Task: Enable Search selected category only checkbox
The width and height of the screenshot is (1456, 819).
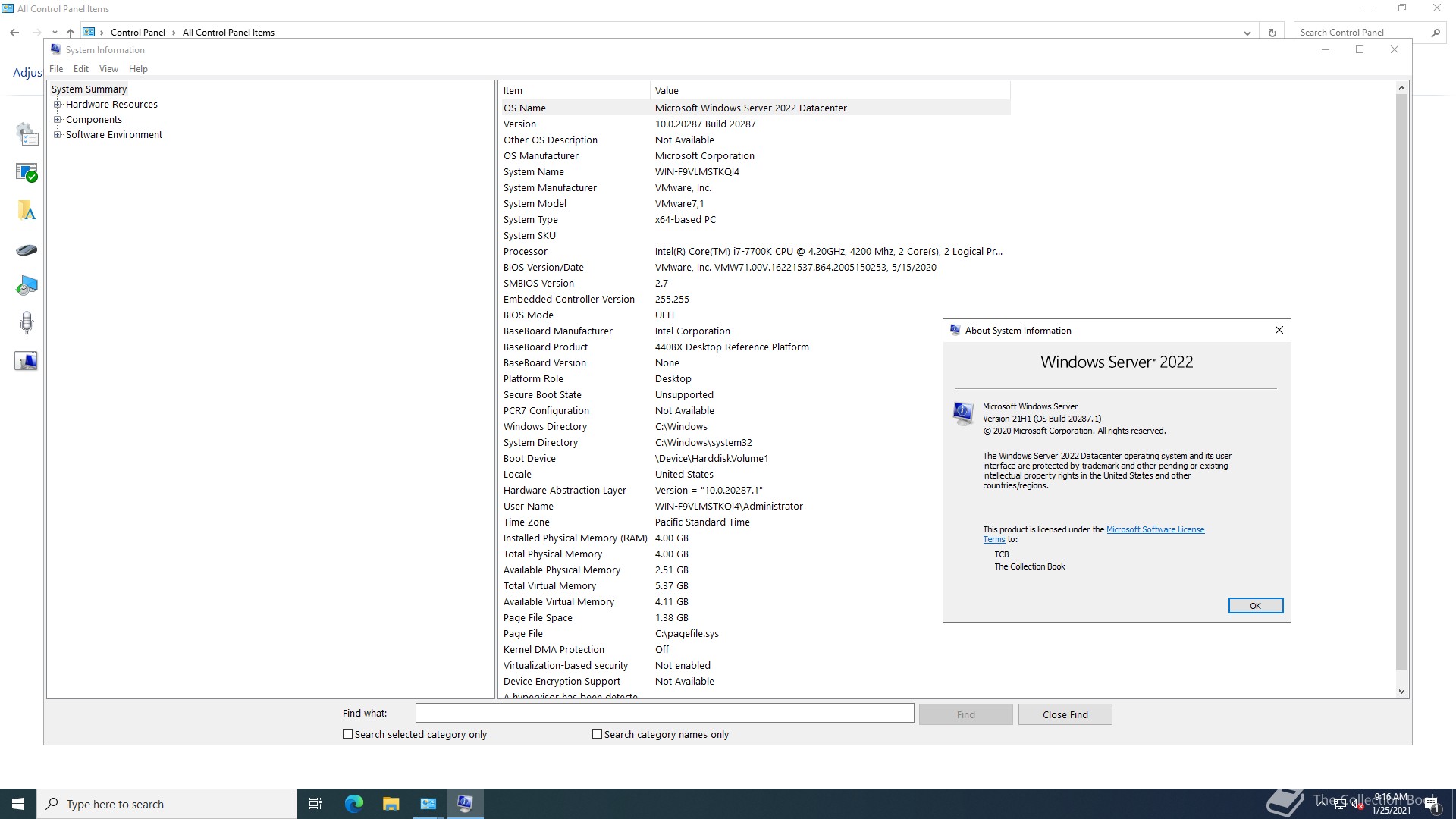Action: 348,734
